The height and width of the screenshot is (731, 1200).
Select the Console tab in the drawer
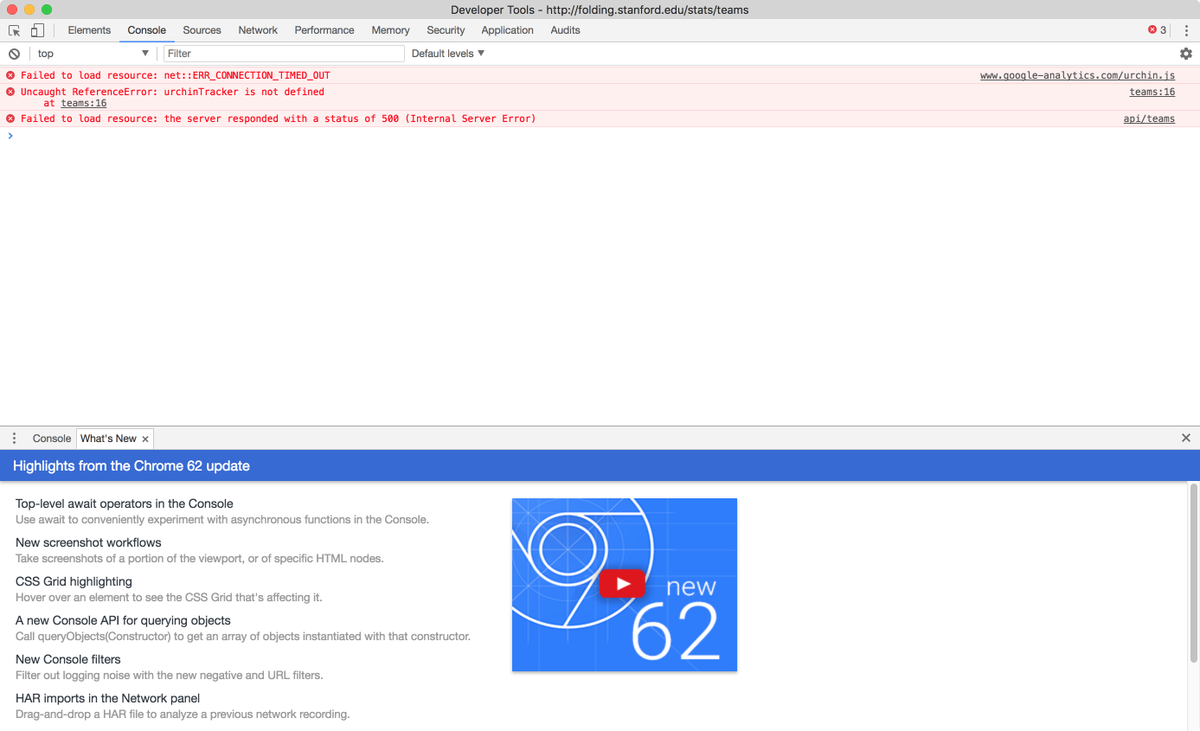click(52, 438)
